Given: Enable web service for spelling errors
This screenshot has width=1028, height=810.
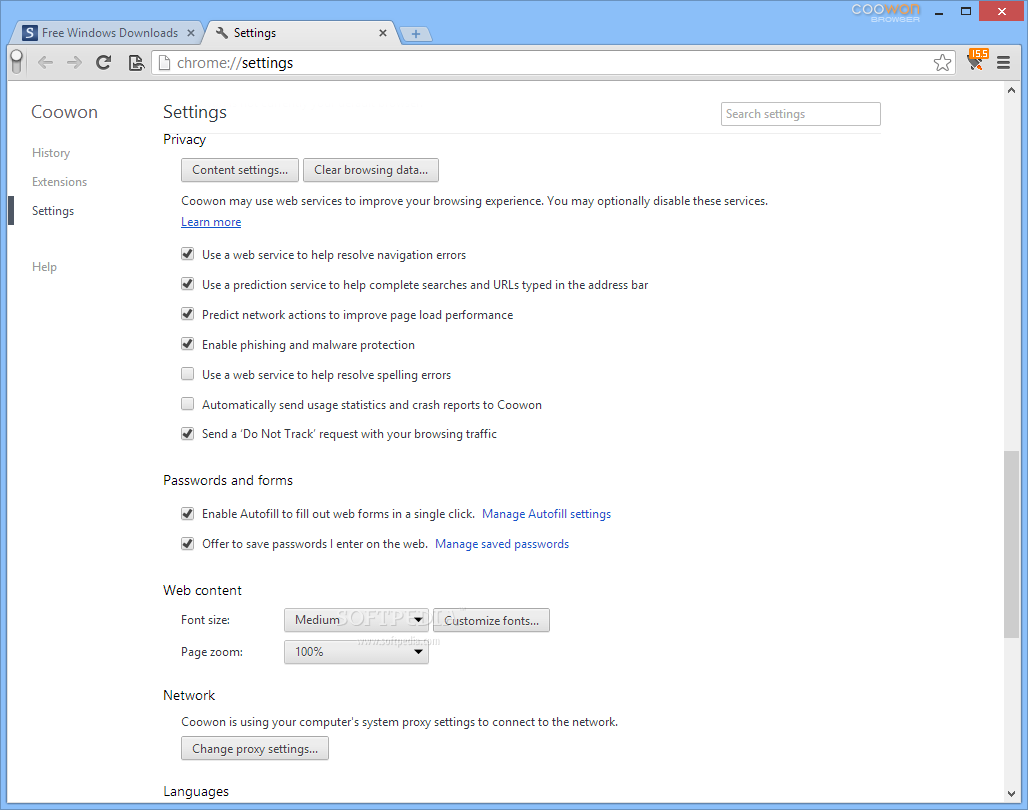Looking at the screenshot, I should click(188, 374).
